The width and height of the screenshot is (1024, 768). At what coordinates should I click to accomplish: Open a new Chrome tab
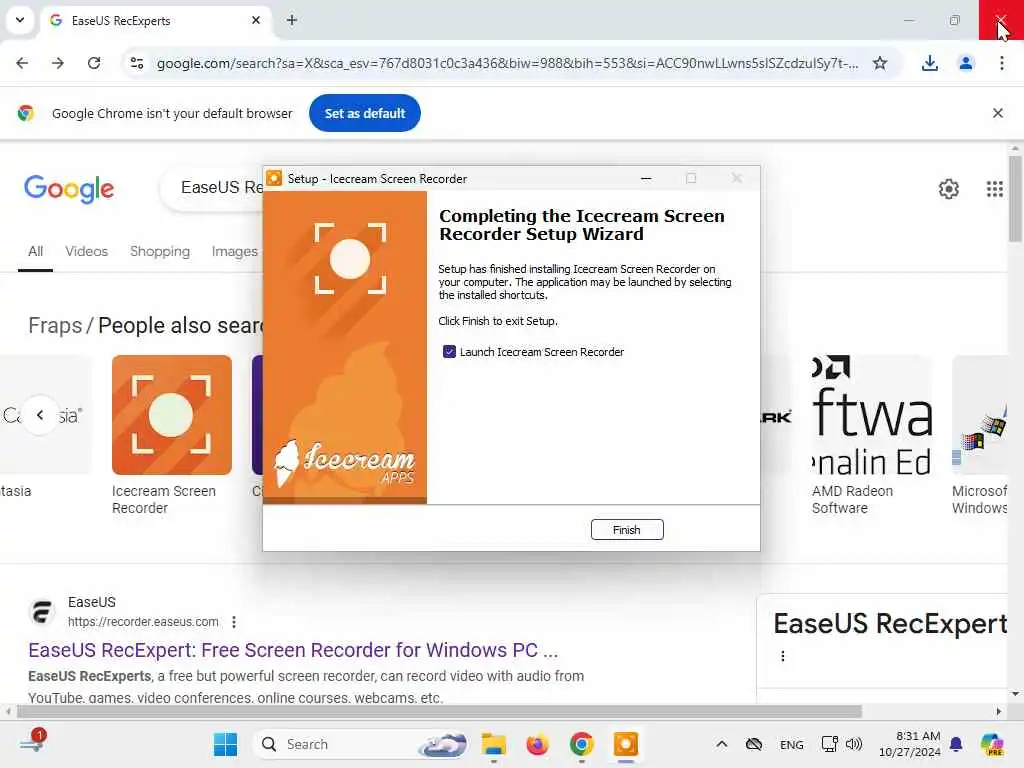click(x=292, y=20)
